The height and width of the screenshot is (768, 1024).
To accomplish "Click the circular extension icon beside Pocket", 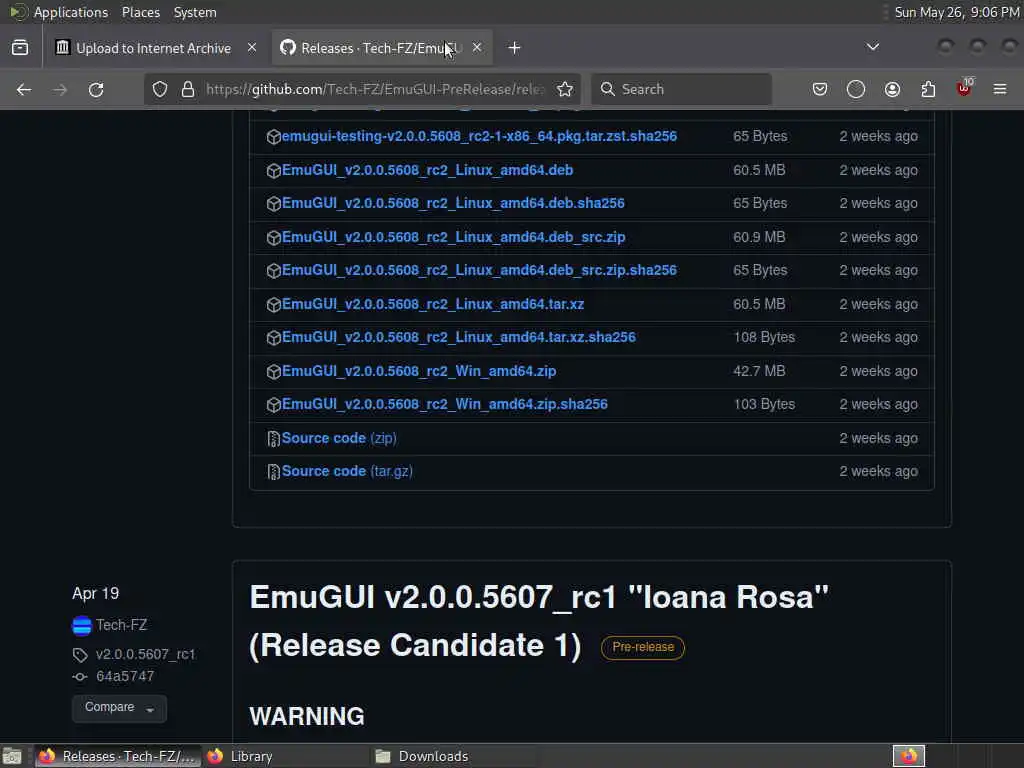I will point(856,89).
